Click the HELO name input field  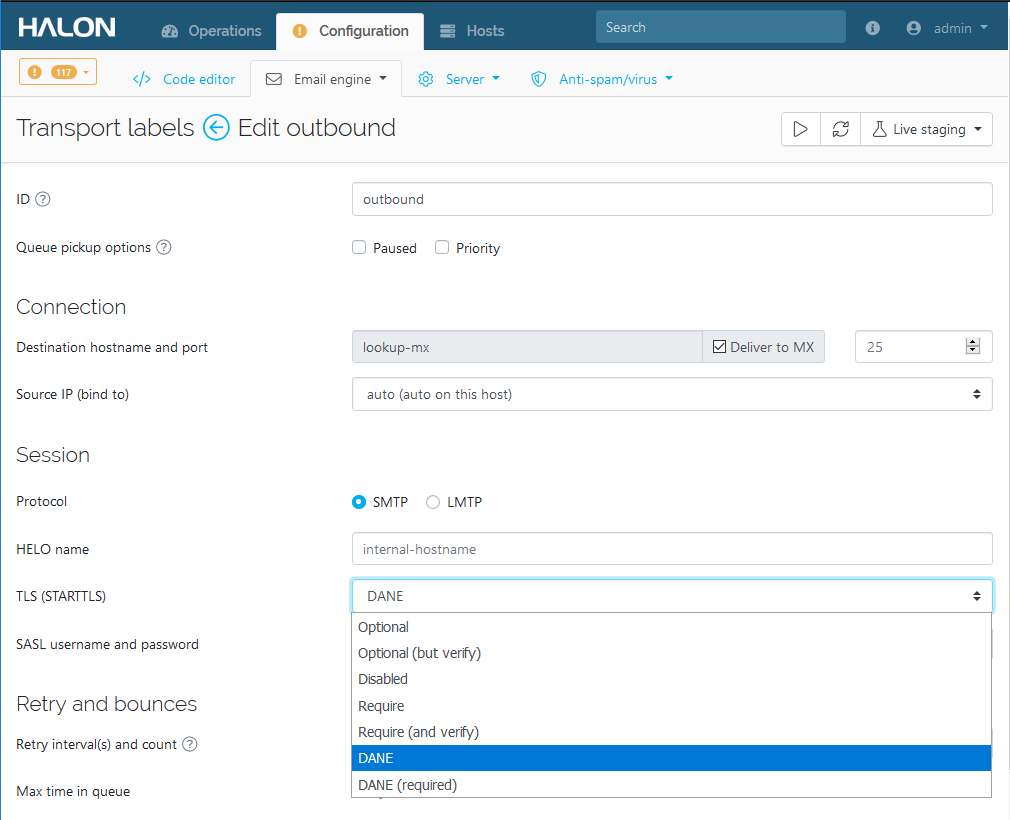672,549
